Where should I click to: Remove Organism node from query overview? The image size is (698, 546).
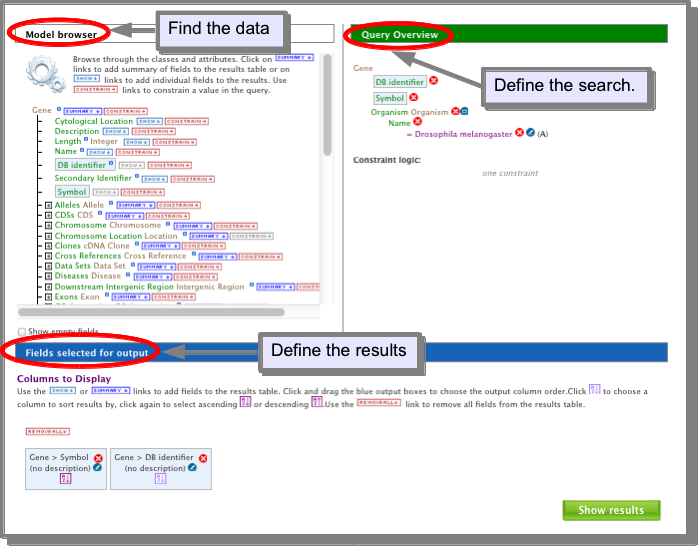tap(455, 111)
